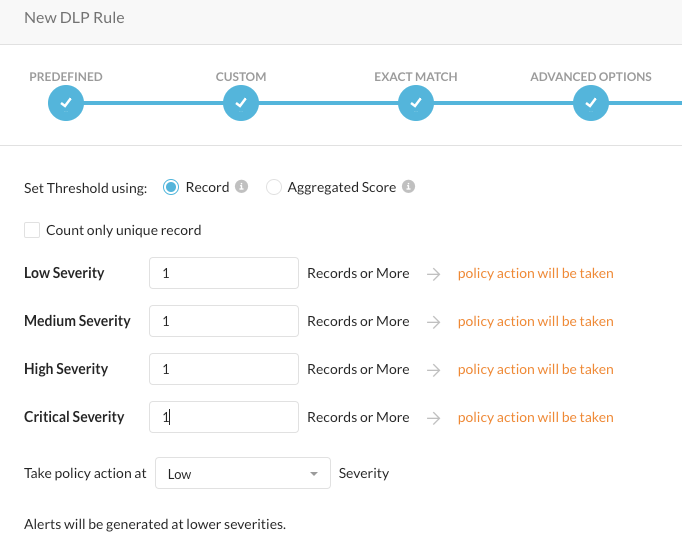Click the High Severity records input field
Image resolution: width=682 pixels, height=540 pixels.
pos(224,369)
